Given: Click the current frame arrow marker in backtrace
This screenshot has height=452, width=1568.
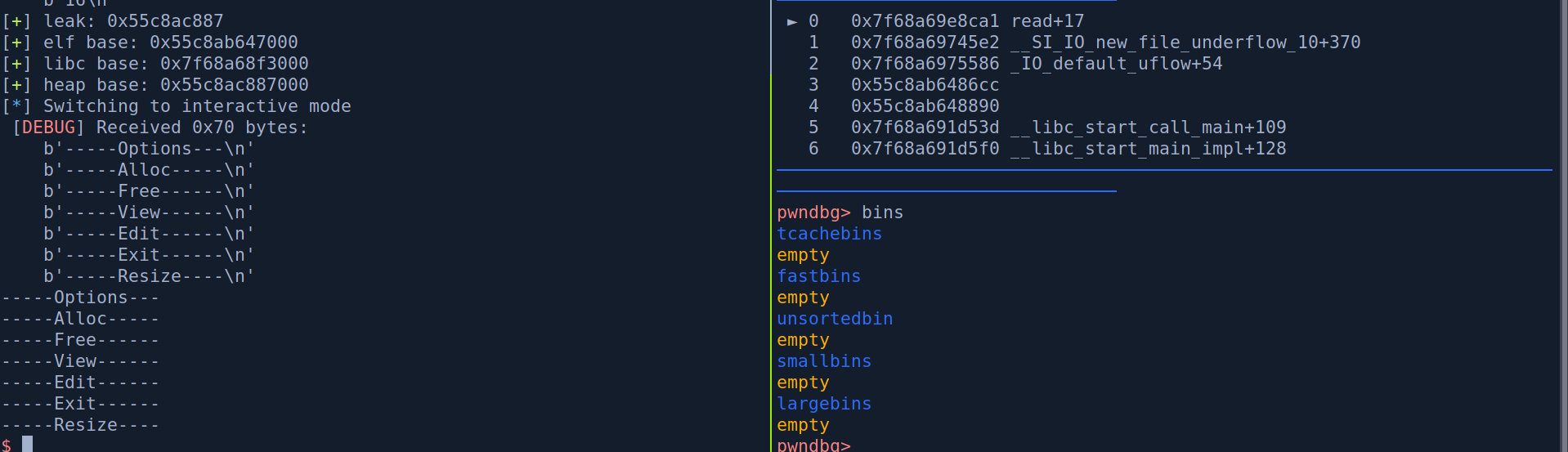Looking at the screenshot, I should click(x=791, y=21).
